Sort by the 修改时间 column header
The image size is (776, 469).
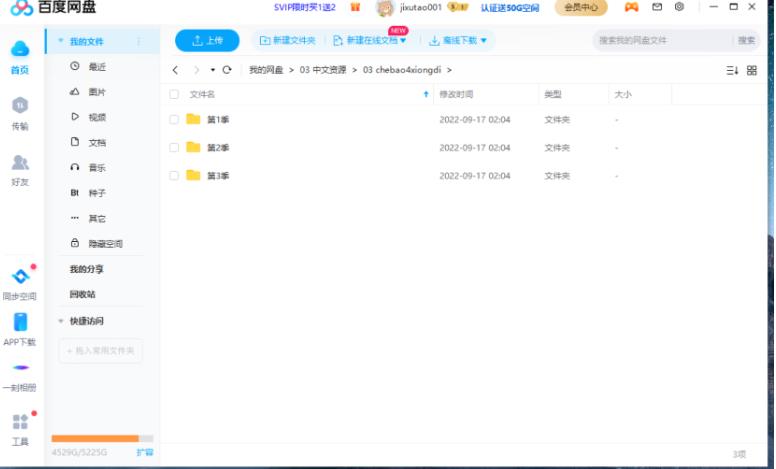click(456, 94)
